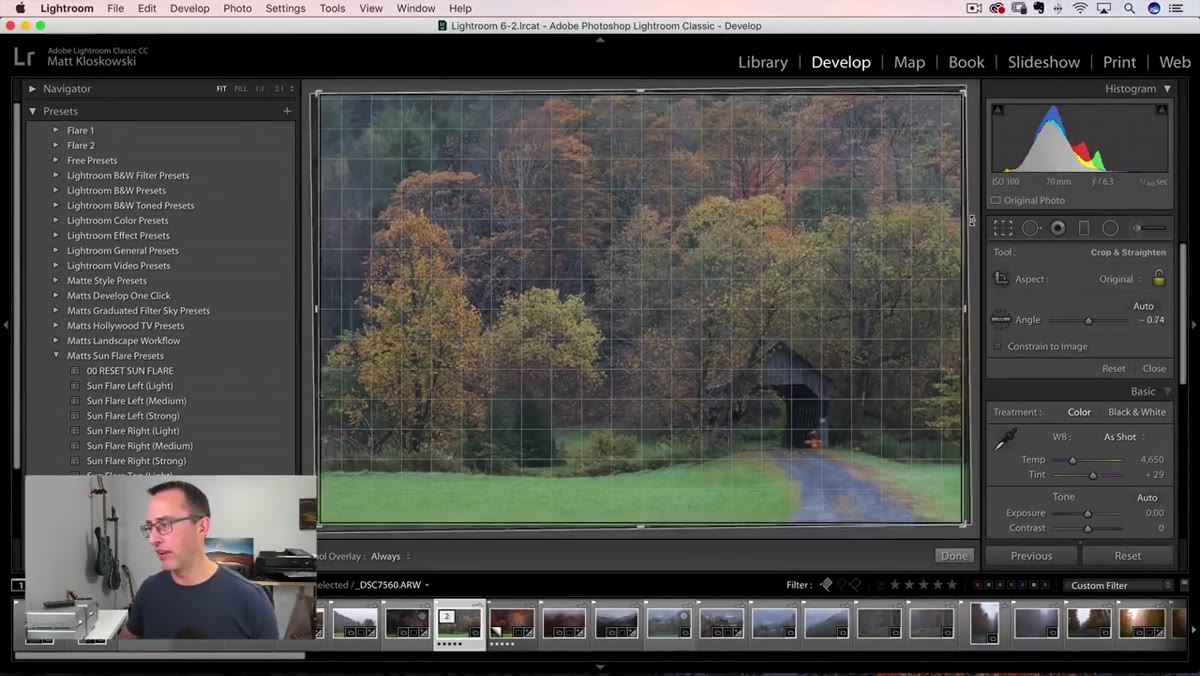Viewport: 1200px width, 676px height.
Task: Click Done below the crop preview
Action: coord(954,556)
